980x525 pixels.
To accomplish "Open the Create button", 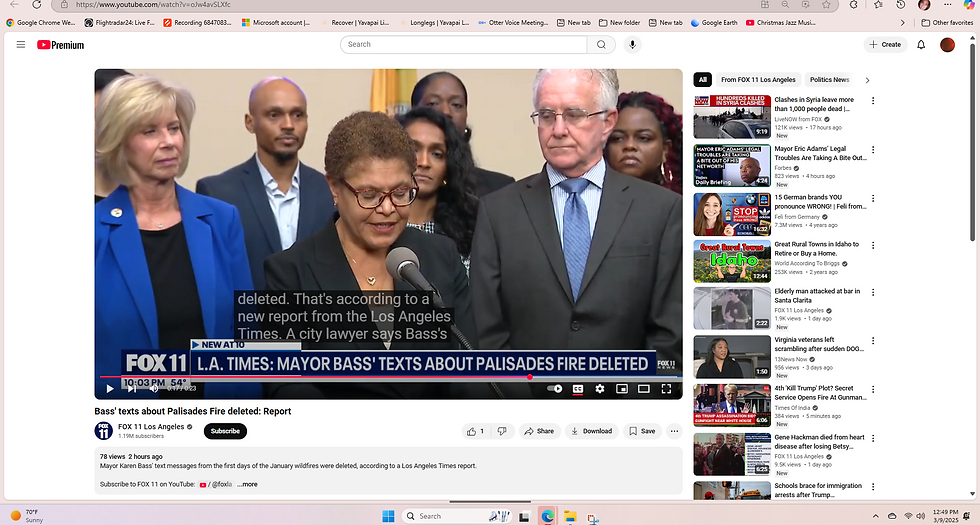I will [x=885, y=44].
